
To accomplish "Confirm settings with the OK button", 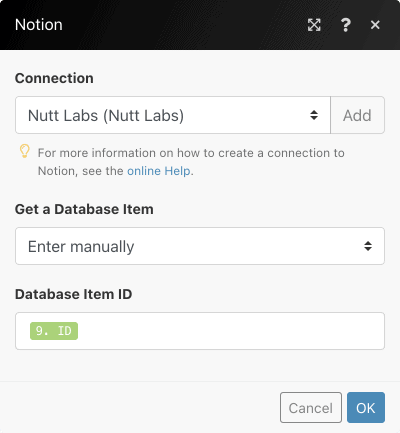I will 366,407.
